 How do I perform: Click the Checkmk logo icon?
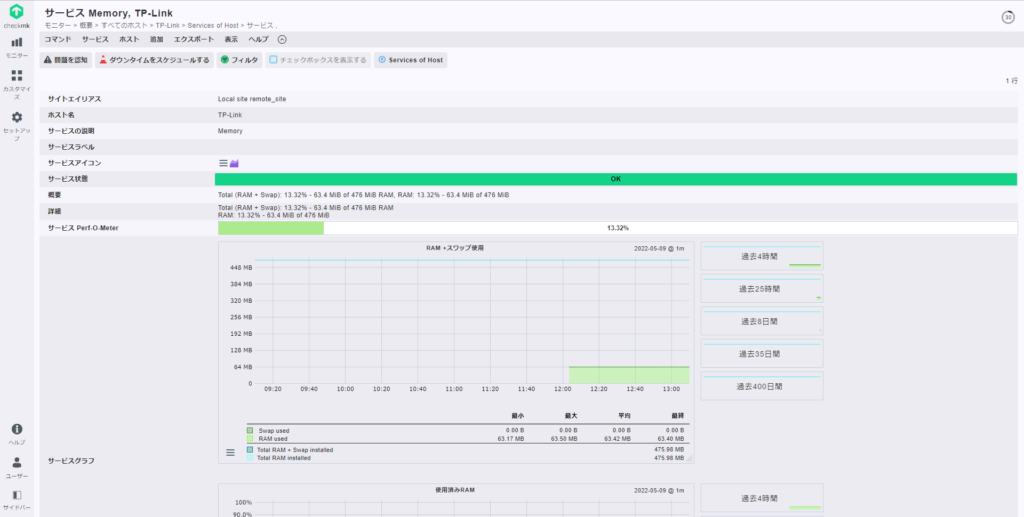coord(16,12)
